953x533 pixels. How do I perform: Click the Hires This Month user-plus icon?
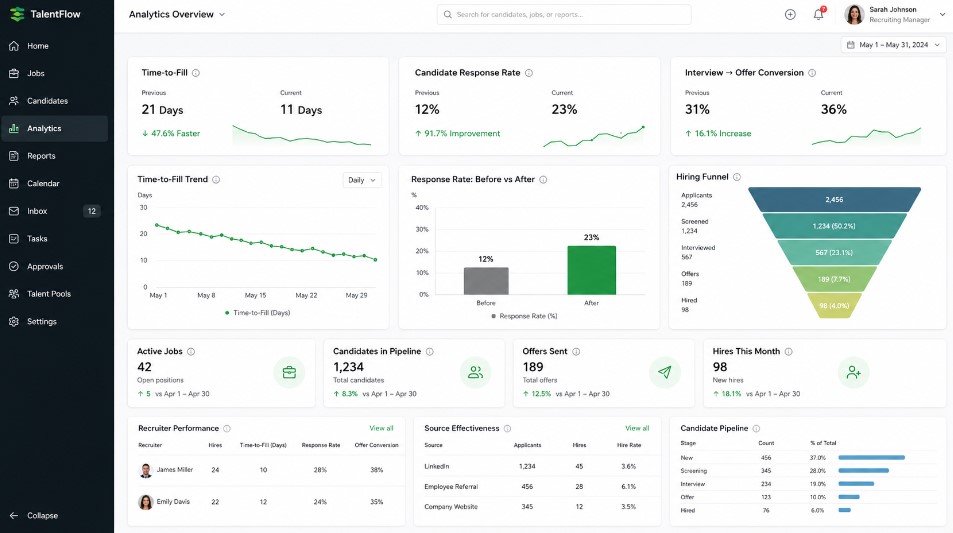coord(853,372)
